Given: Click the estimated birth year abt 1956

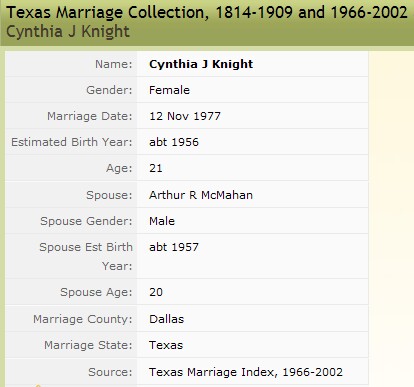Looking at the screenshot, I should coord(174,142).
